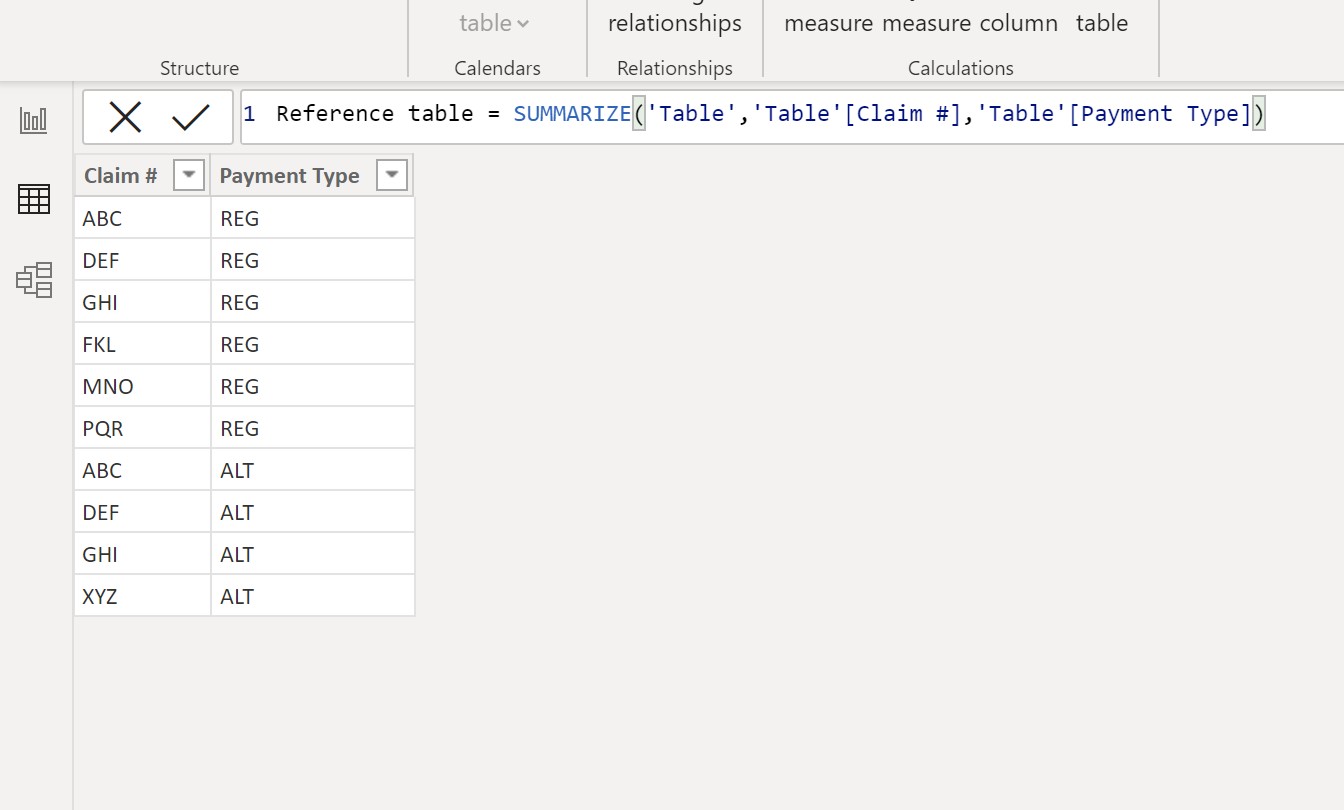Select the REG cell in the PQR row
1344x810 pixels.
coord(312,428)
